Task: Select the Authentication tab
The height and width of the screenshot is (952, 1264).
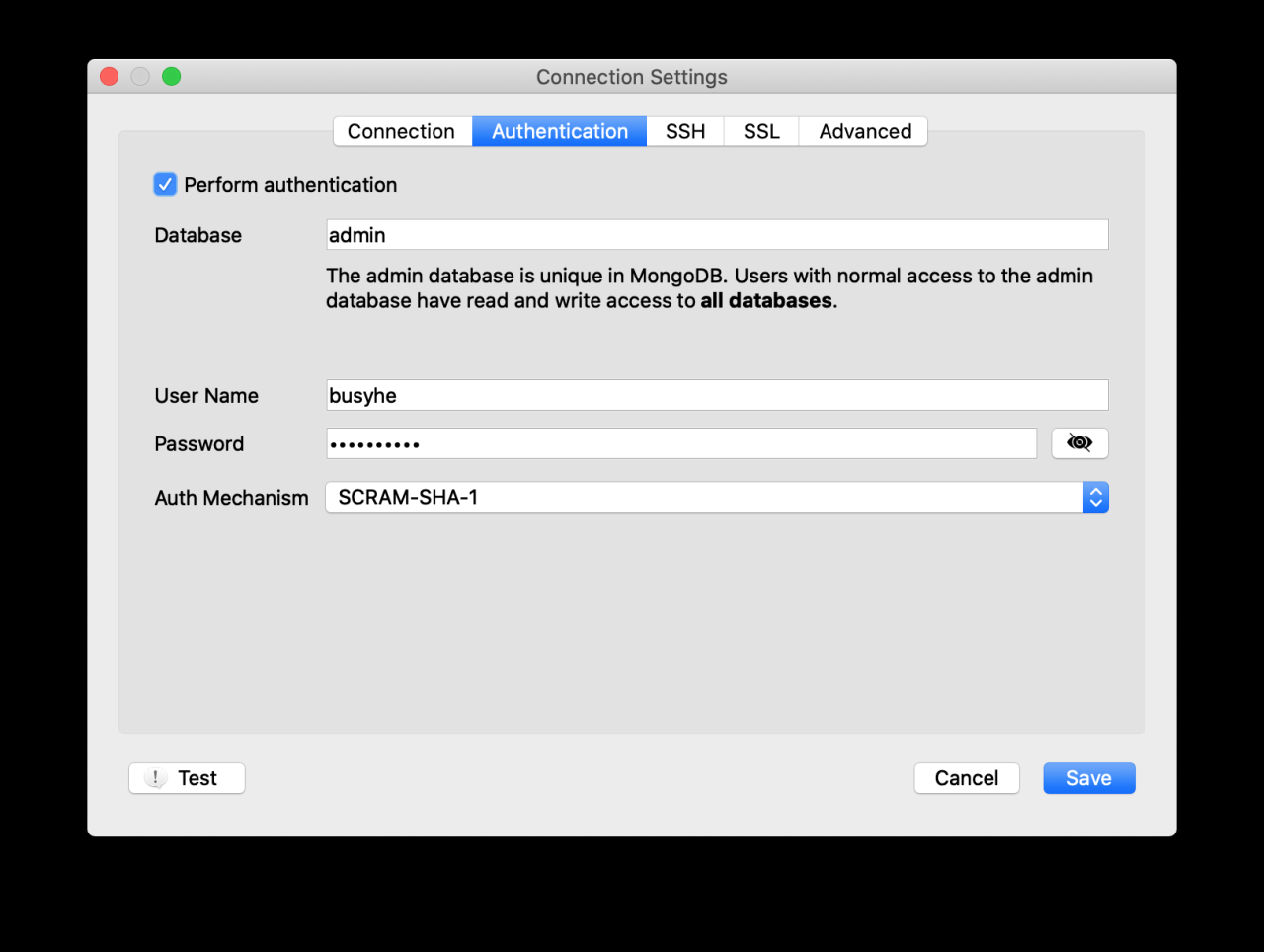Action: pos(559,131)
